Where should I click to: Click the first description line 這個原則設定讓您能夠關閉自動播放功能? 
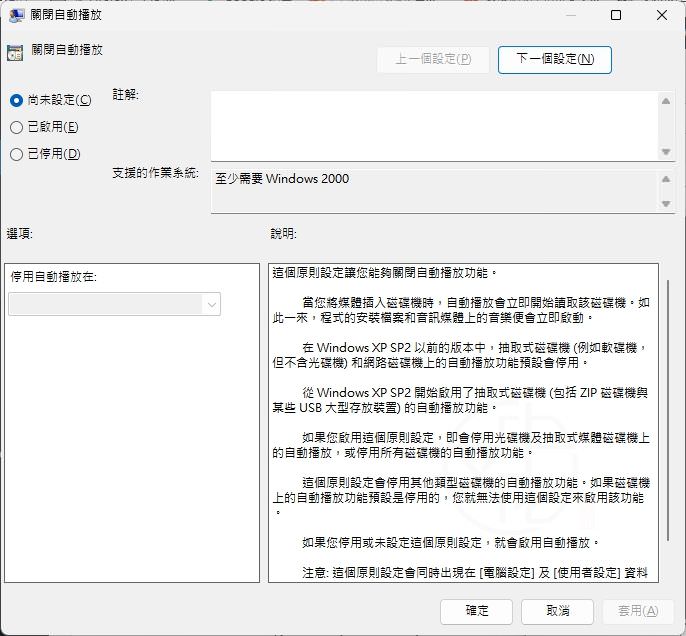coord(385,273)
